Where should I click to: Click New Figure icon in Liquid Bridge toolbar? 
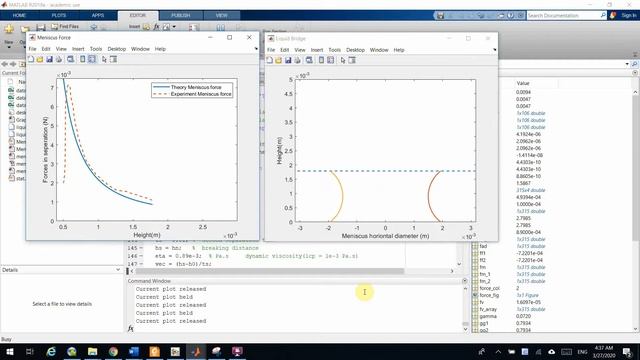[x=269, y=60]
